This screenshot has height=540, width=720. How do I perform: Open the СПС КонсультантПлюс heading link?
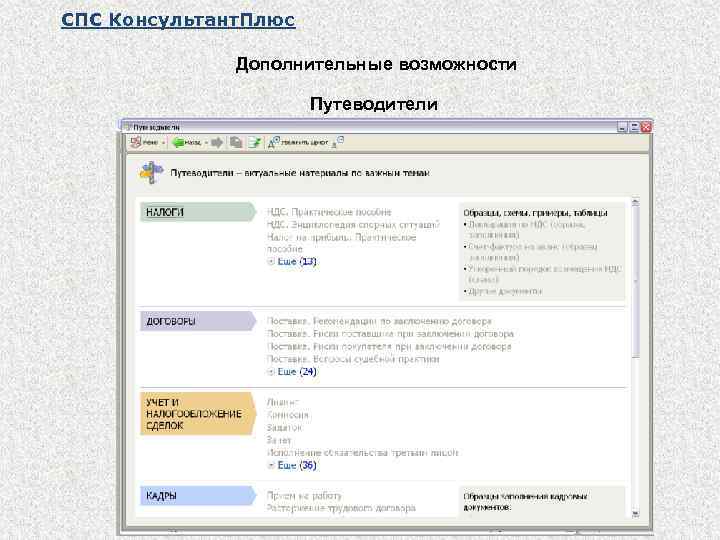tap(178, 20)
